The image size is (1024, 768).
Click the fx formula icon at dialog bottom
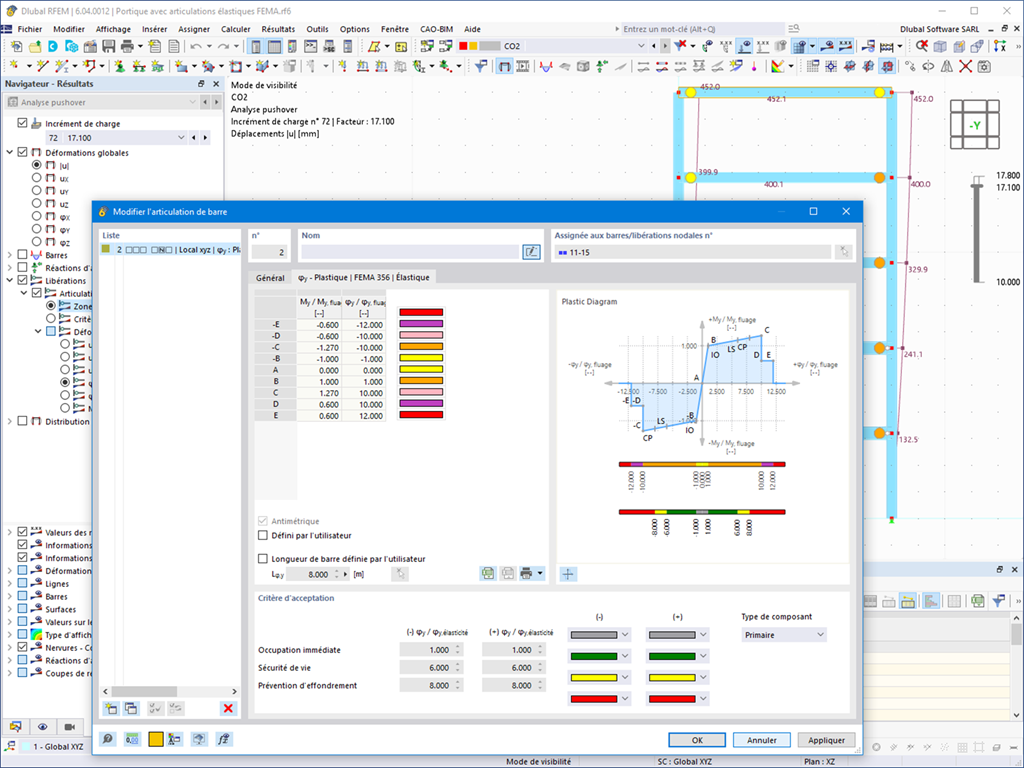pyautogui.click(x=223, y=739)
